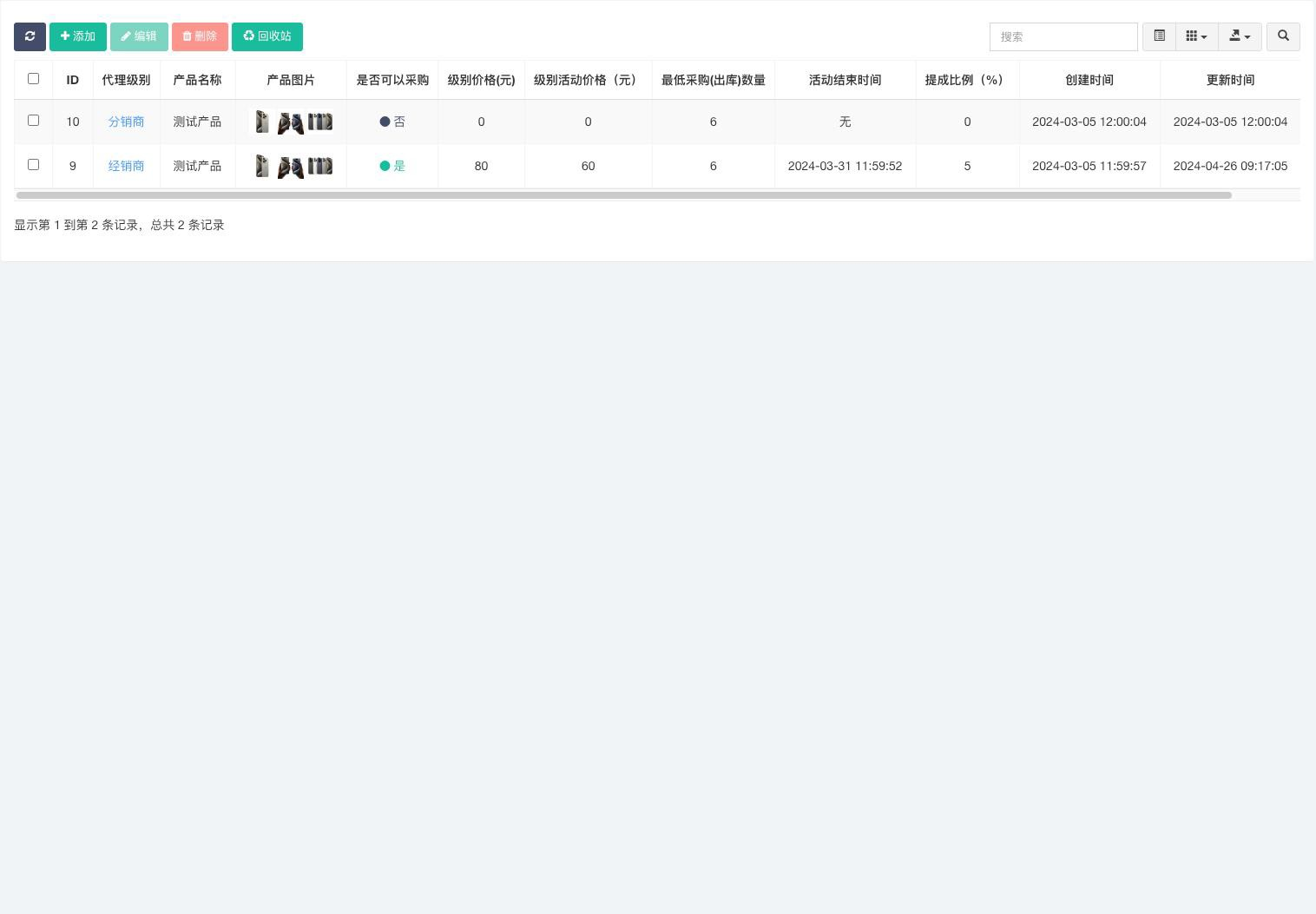
Task: Open third product thumbnail in row 10
Action: click(x=319, y=122)
